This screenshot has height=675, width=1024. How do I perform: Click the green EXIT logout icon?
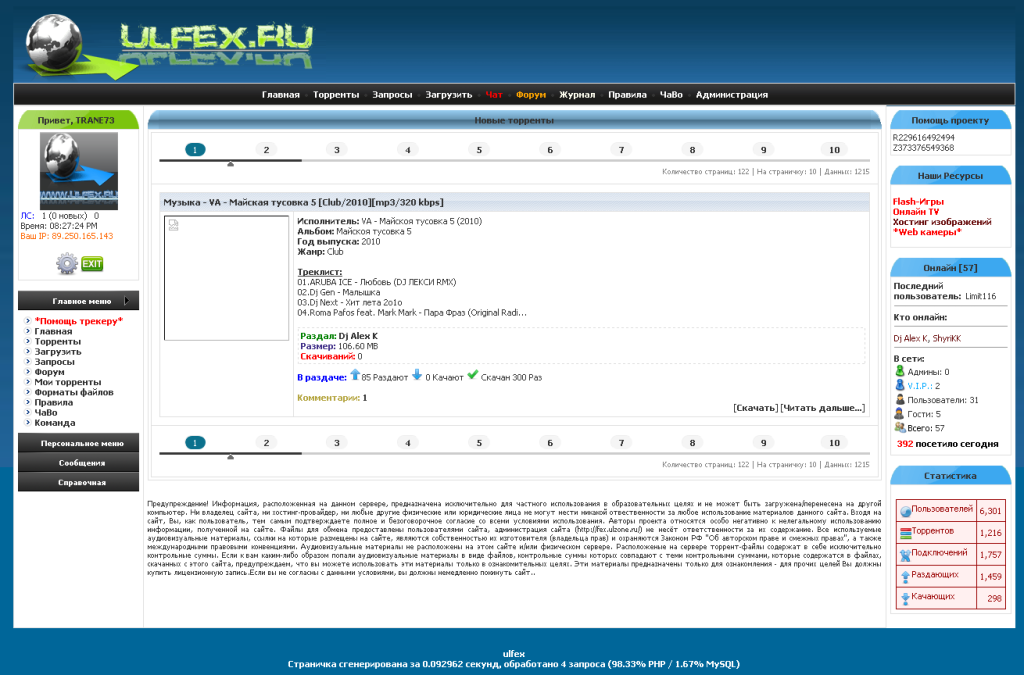(92, 264)
